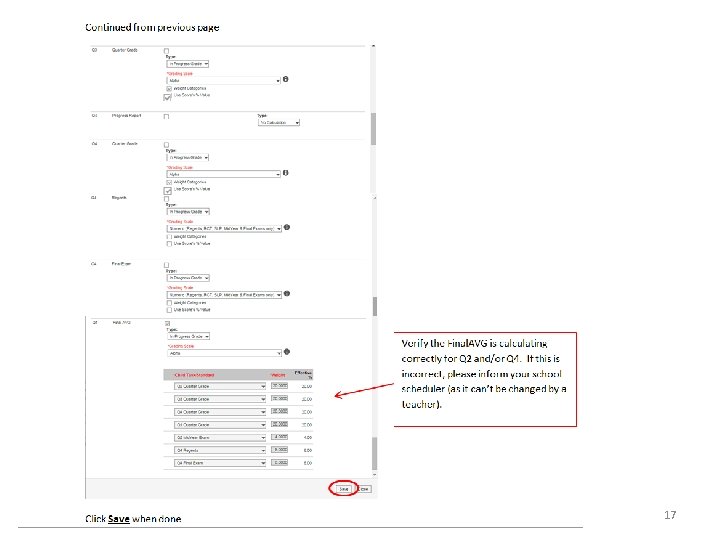Toggle Use Score's % Value under Q3 Quarter Grade
720x540 pixels.
click(167, 97)
